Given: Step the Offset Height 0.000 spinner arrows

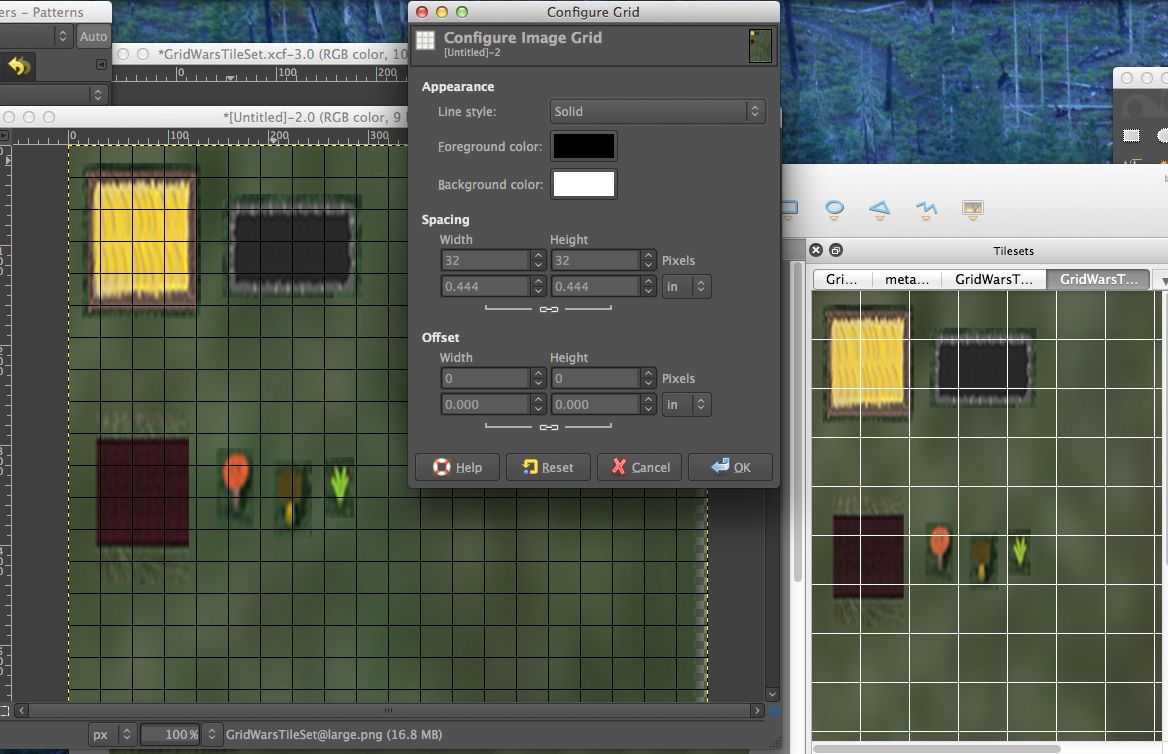Looking at the screenshot, I should (648, 404).
